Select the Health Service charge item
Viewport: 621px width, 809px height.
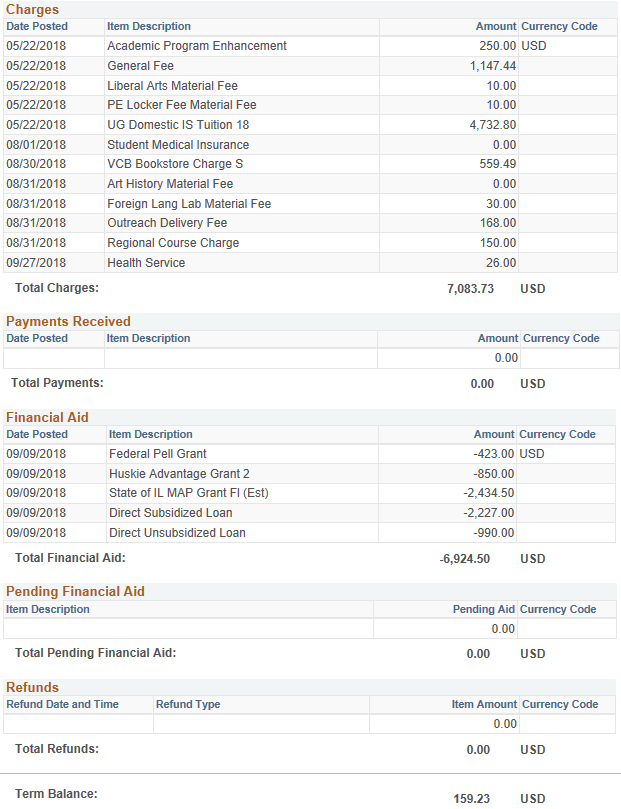tap(146, 263)
